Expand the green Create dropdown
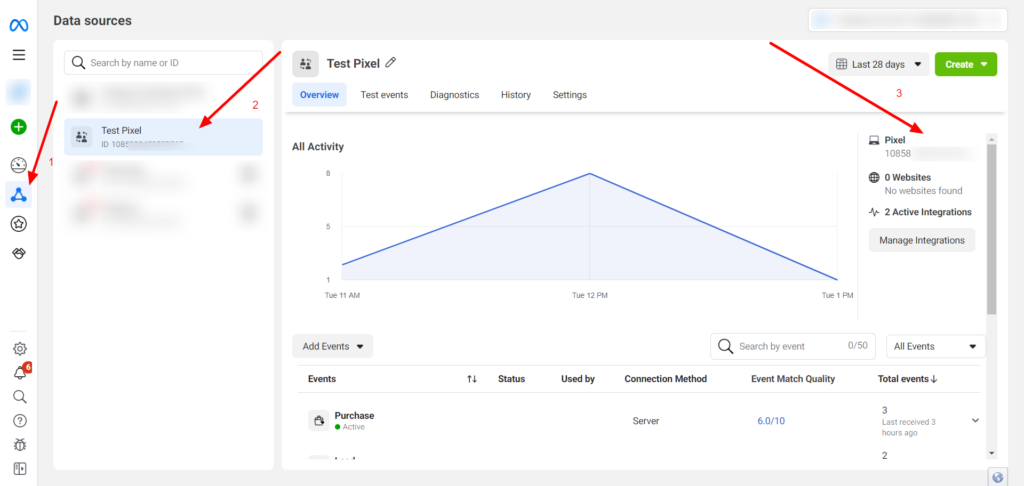Screen dimensions: 1024x486 (965, 65)
